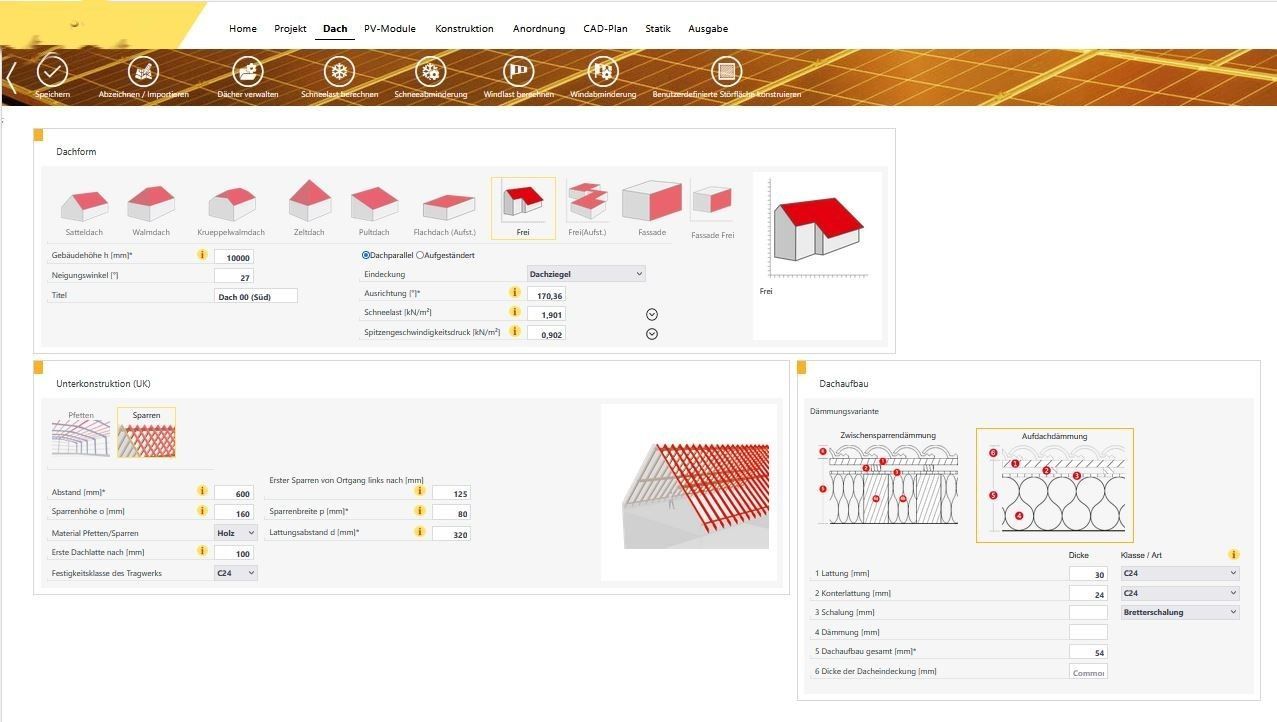Choose Pfetten substructure option
This screenshot has width=1277, height=722.
(x=81, y=432)
